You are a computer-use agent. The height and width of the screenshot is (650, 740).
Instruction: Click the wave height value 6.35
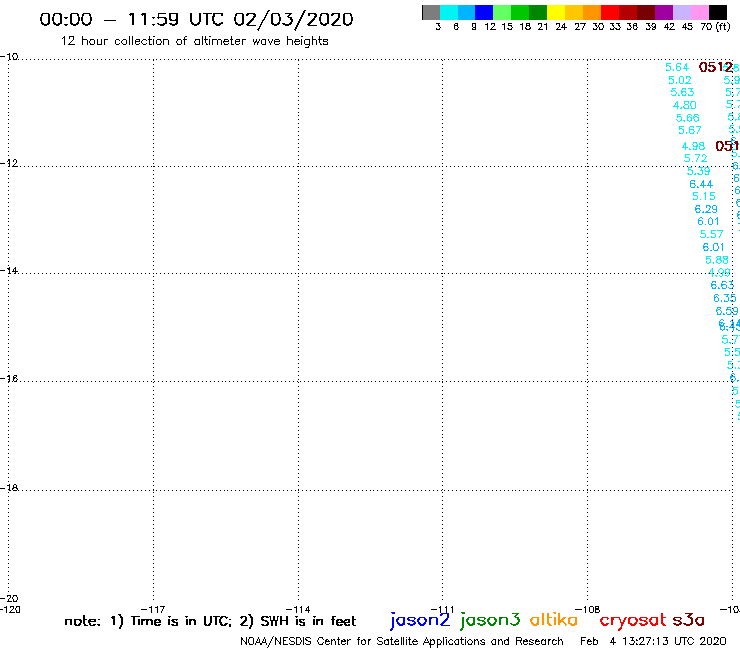[x=724, y=298]
